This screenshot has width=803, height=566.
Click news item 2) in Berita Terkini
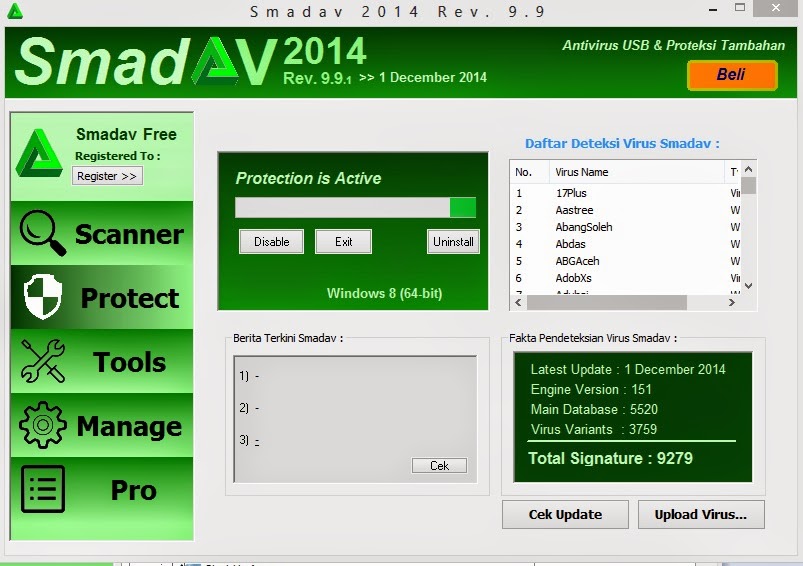click(249, 408)
